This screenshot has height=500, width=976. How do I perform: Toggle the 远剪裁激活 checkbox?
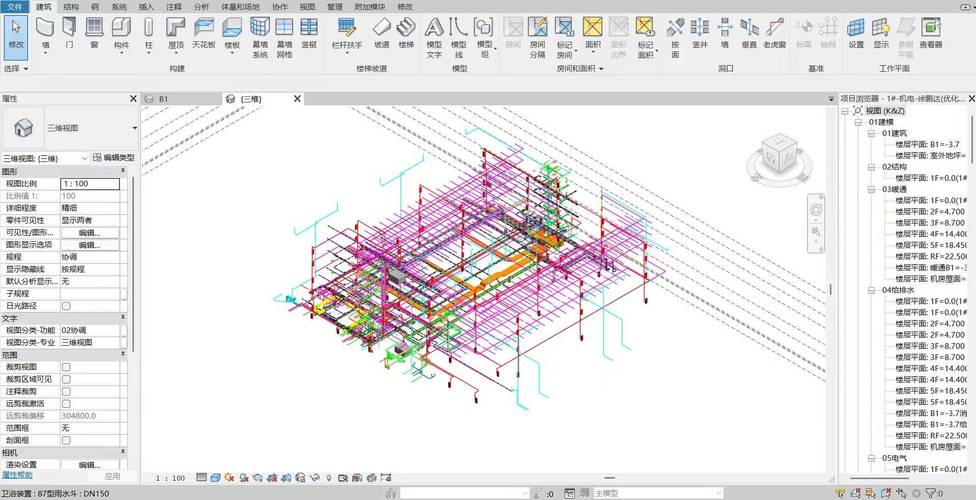coord(66,403)
